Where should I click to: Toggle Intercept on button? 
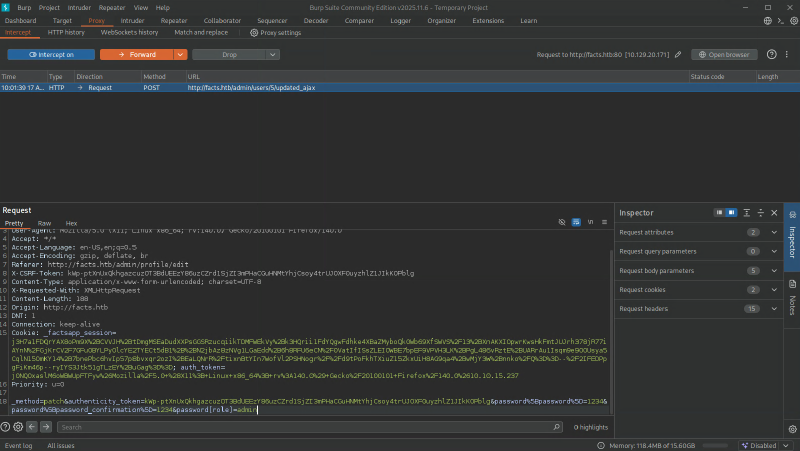[51, 55]
